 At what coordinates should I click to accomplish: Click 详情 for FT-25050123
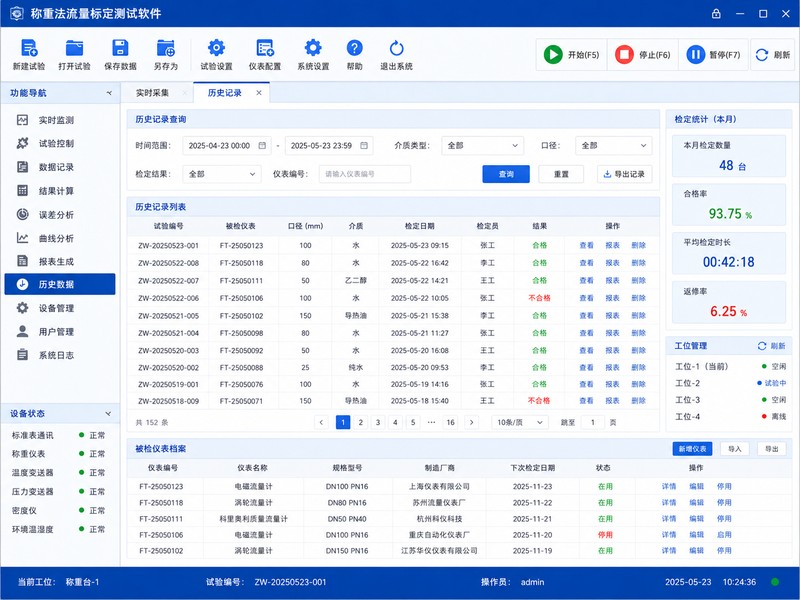pyautogui.click(x=669, y=487)
